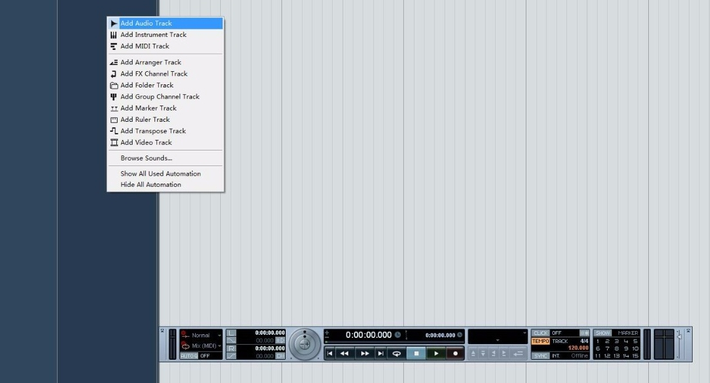Choose Add Instrument Track
The height and width of the screenshot is (383, 710).
[x=165, y=34]
